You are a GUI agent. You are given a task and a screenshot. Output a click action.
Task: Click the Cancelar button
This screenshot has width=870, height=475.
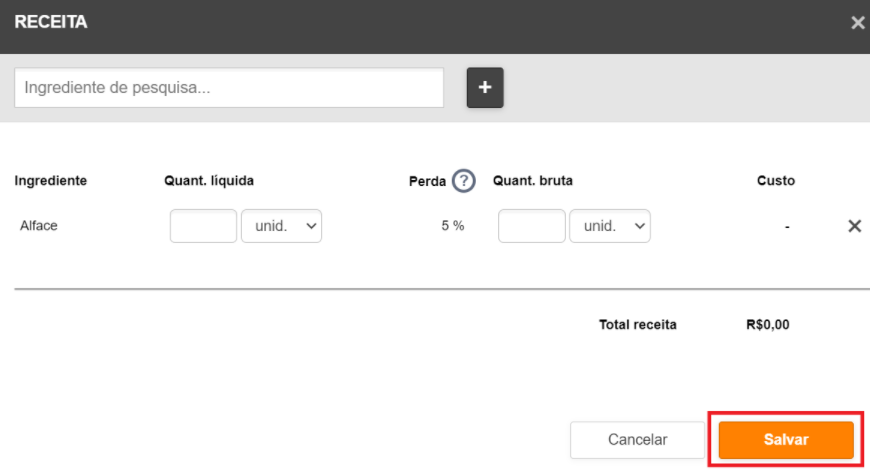point(638,439)
